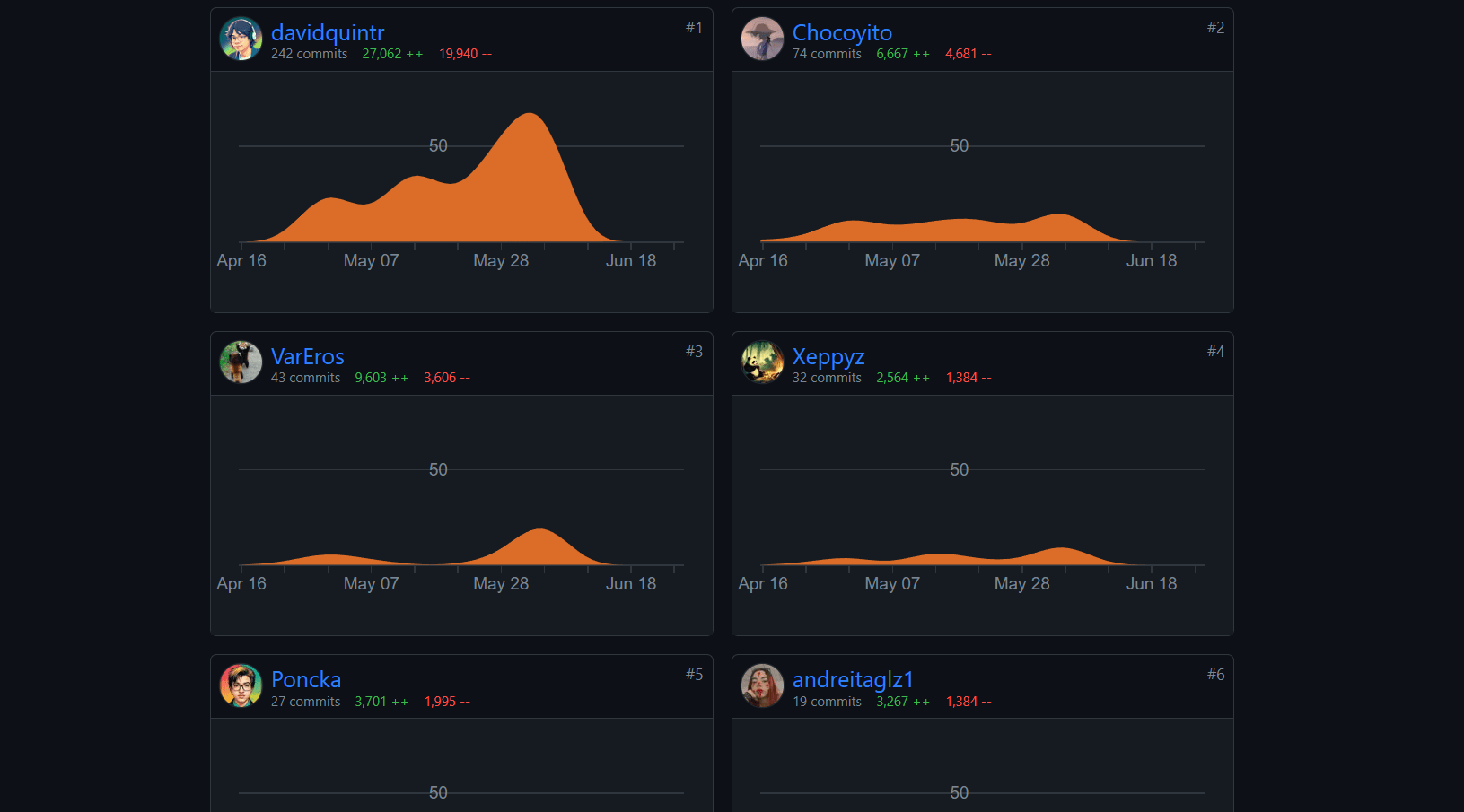Click Jun 18 label on Chocoyito's graph
This screenshot has height=812, width=1464.
click(1152, 261)
